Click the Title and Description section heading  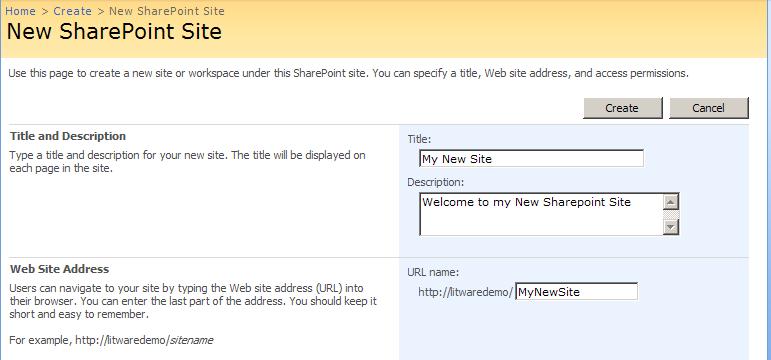68,136
